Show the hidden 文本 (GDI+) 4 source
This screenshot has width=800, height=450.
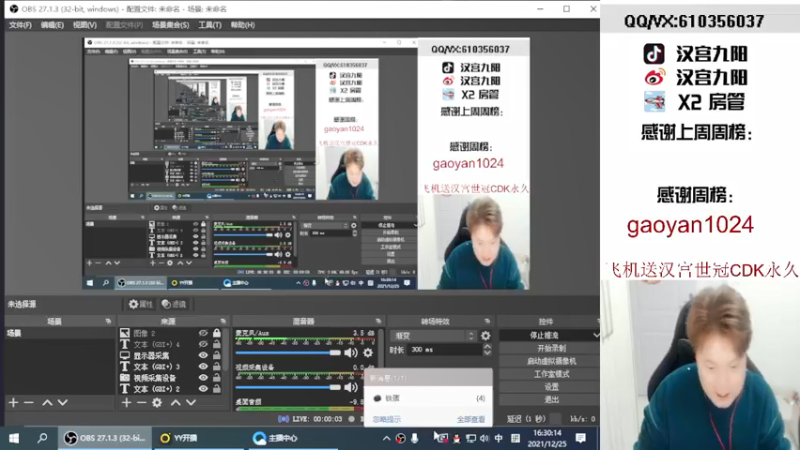coord(203,344)
